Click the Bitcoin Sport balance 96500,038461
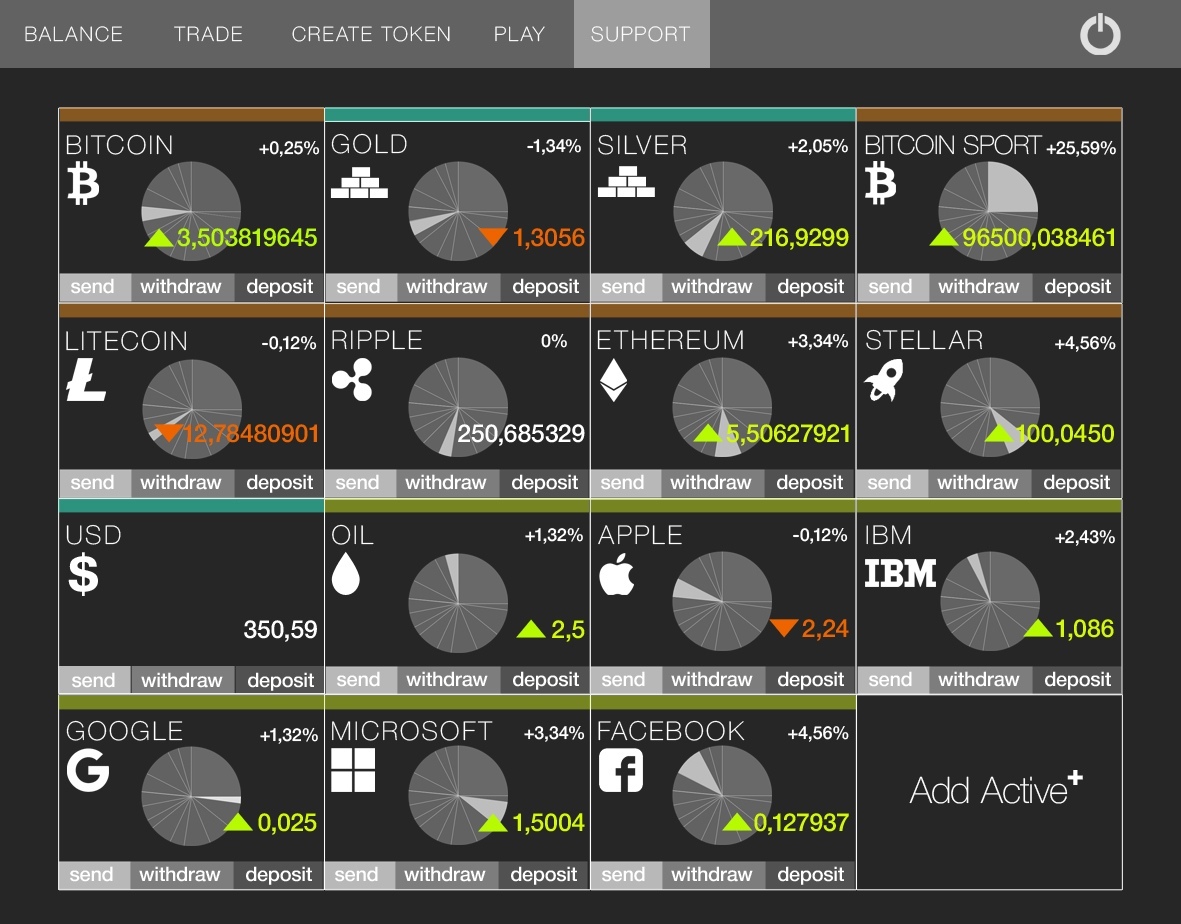The image size is (1181, 924). click(x=1039, y=238)
